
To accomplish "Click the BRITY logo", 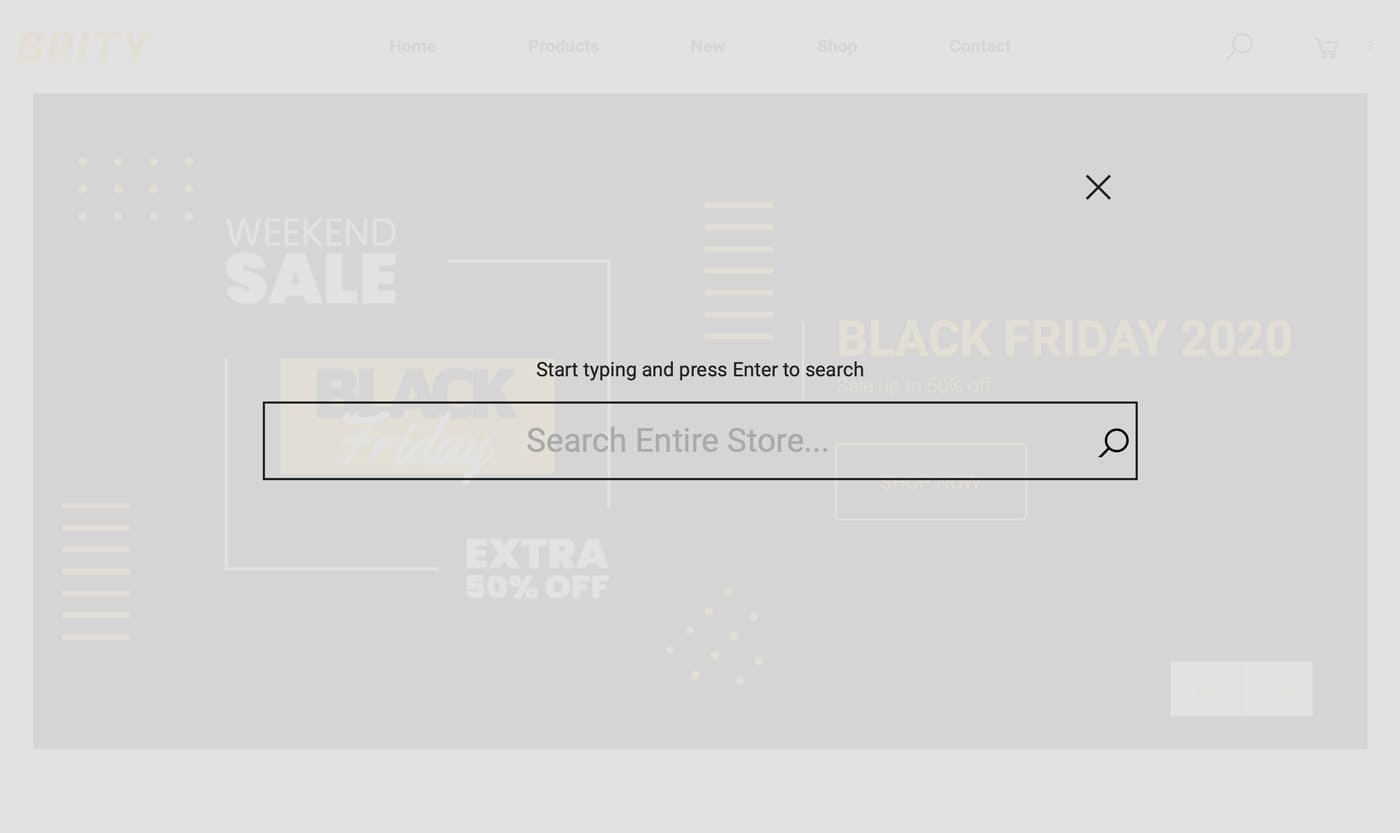I will [x=84, y=47].
